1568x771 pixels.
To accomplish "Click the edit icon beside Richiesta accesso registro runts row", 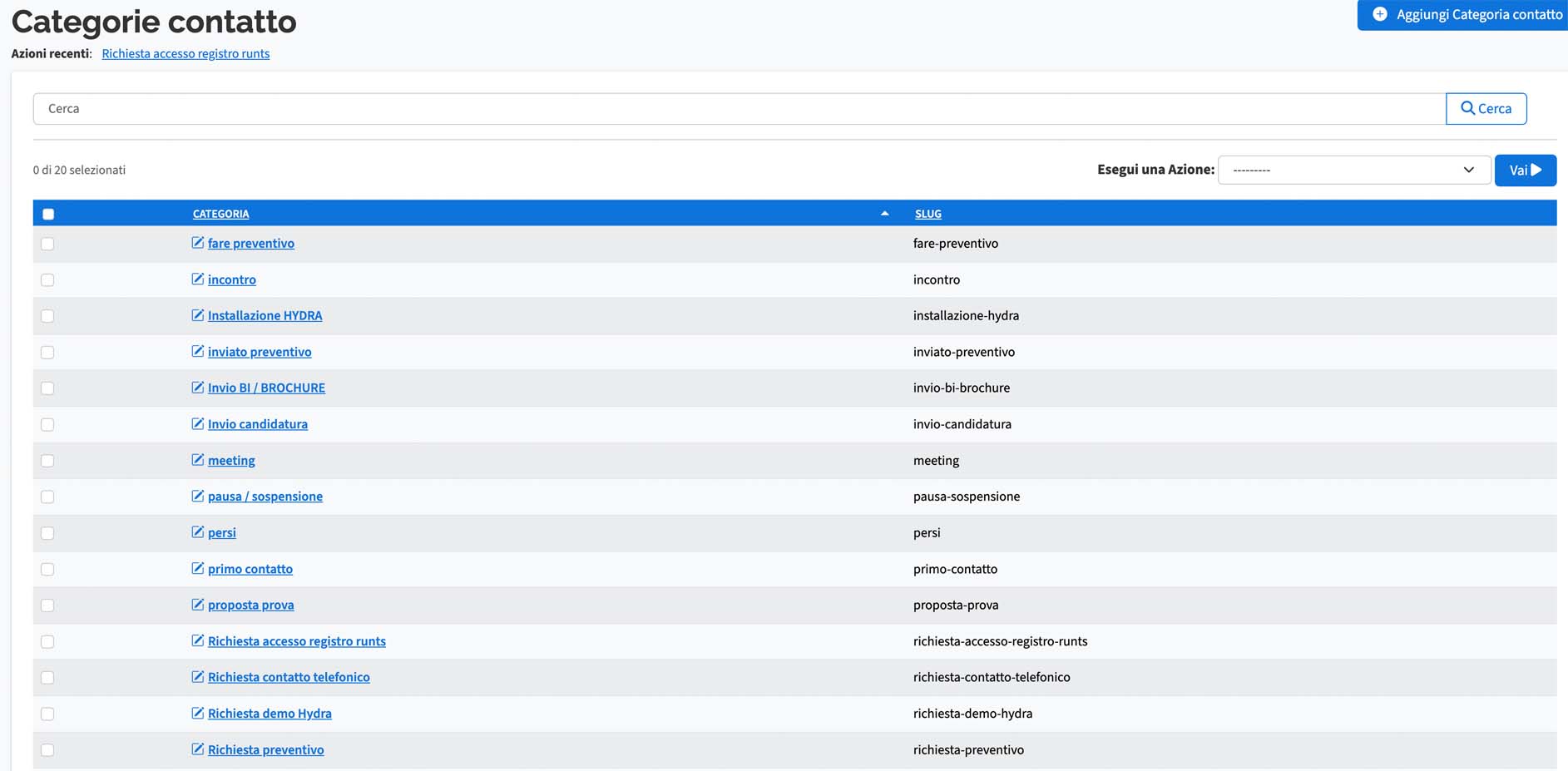I will point(197,640).
